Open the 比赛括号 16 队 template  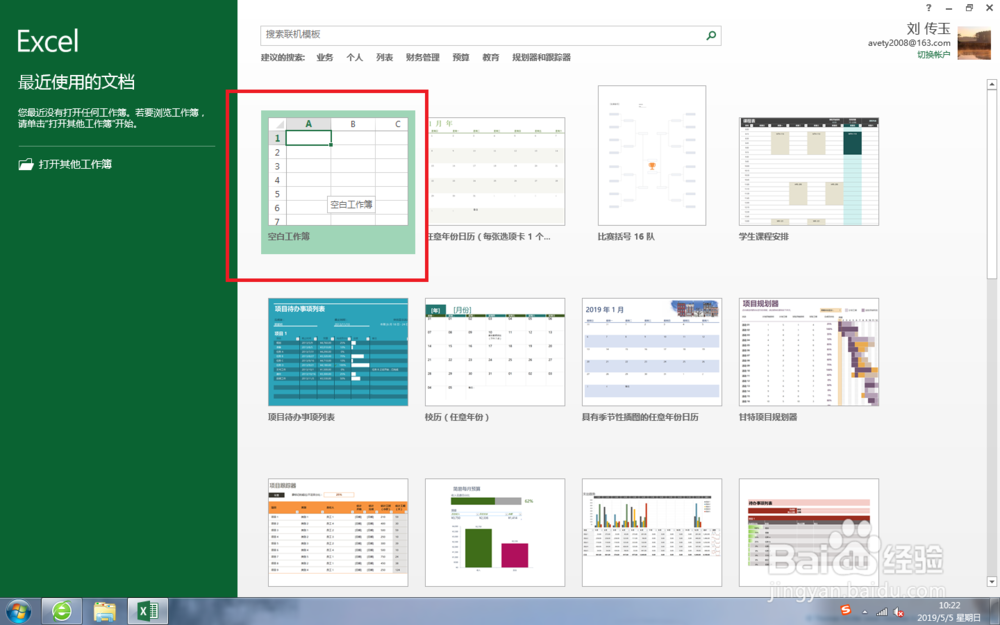point(652,155)
